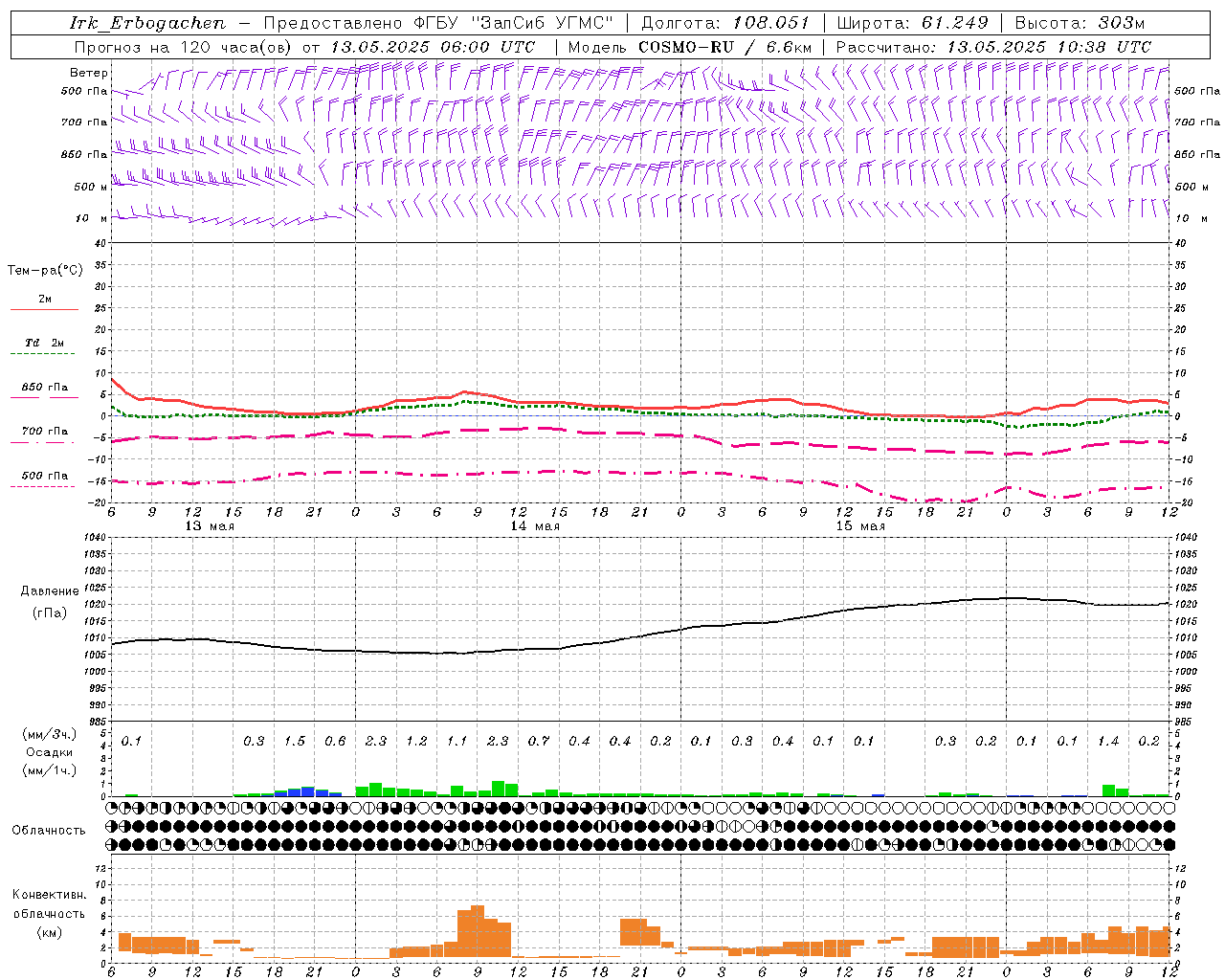The width and height of the screenshot is (1225, 980).
Task: Click the 1.4 precipitation value
Action: 1108,742
